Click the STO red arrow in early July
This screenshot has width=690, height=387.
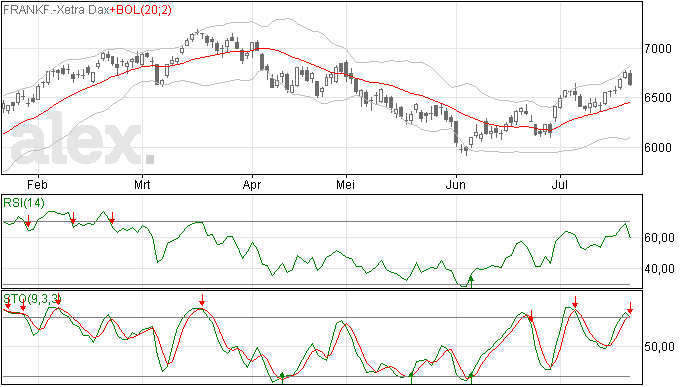coord(575,302)
